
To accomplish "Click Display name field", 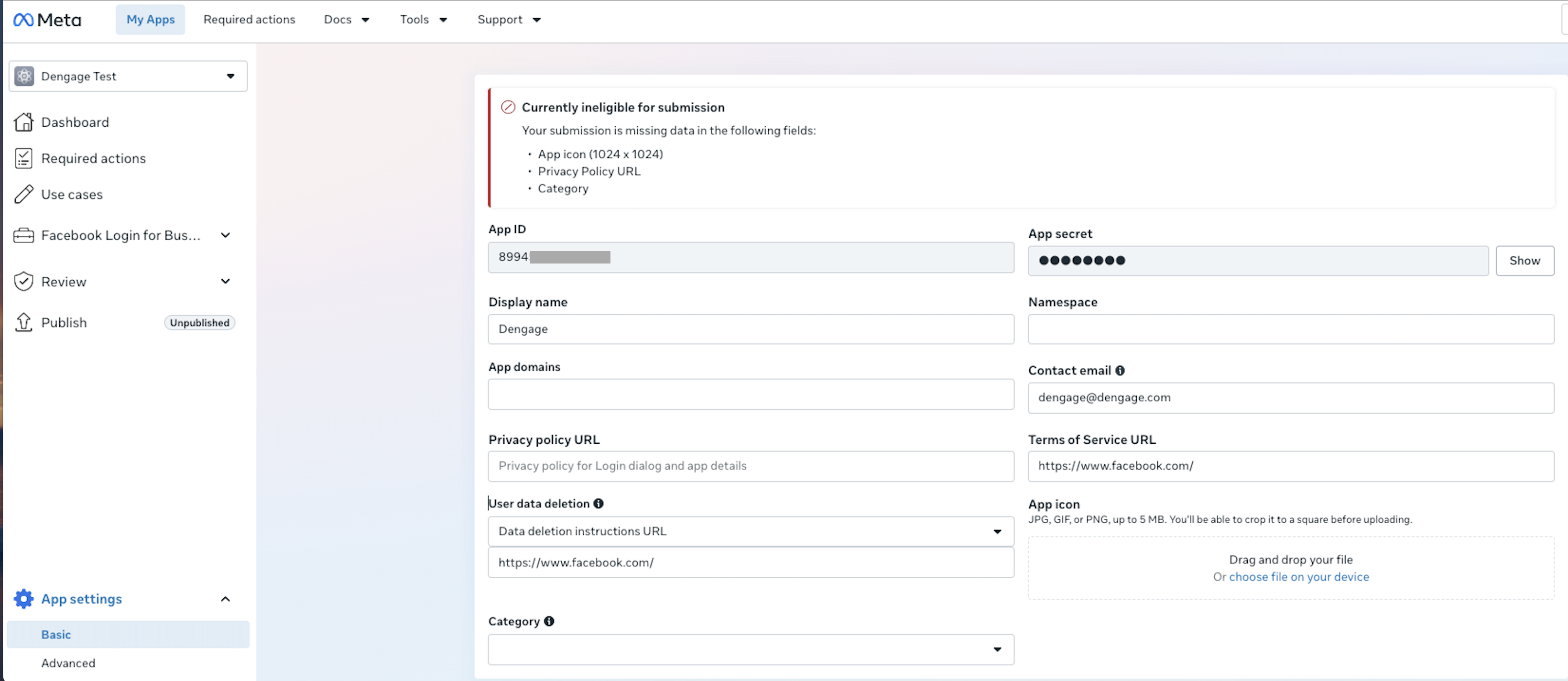I will 751,329.
